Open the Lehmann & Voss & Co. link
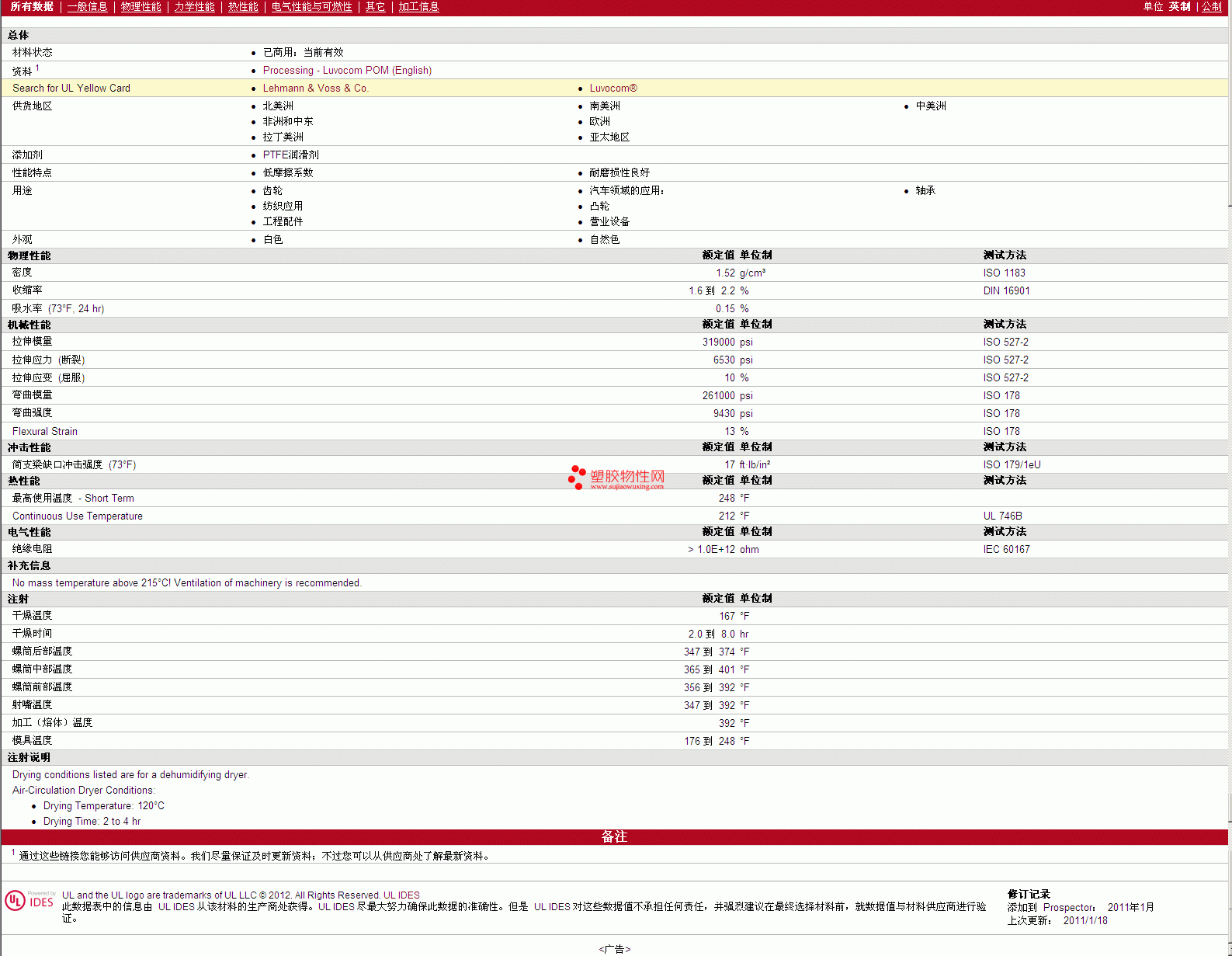 click(315, 89)
